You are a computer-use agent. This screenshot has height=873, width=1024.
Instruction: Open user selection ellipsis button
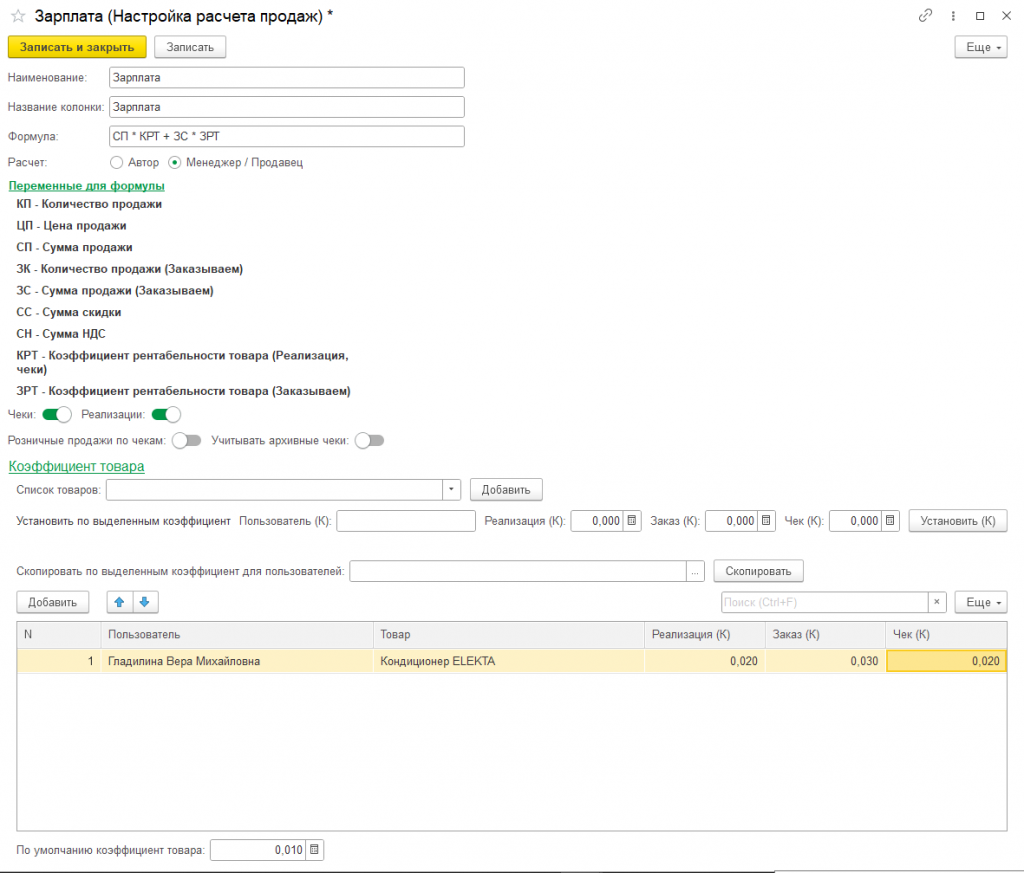coord(696,571)
